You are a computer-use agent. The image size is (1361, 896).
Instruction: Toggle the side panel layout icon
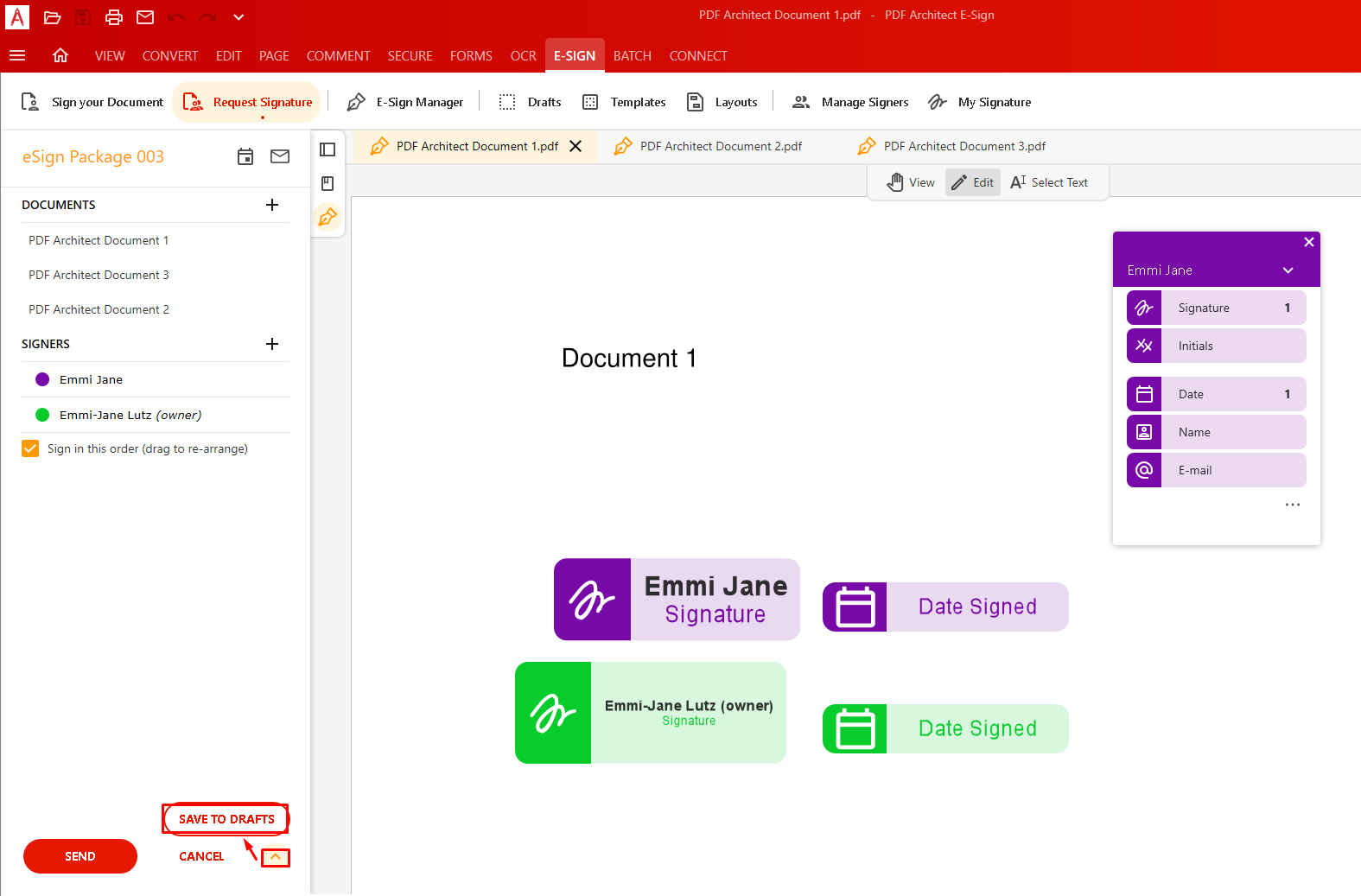click(328, 149)
